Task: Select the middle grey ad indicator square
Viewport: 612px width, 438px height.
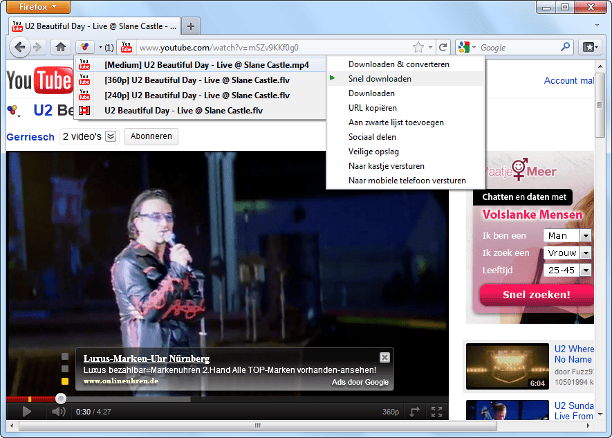Action: click(x=65, y=369)
